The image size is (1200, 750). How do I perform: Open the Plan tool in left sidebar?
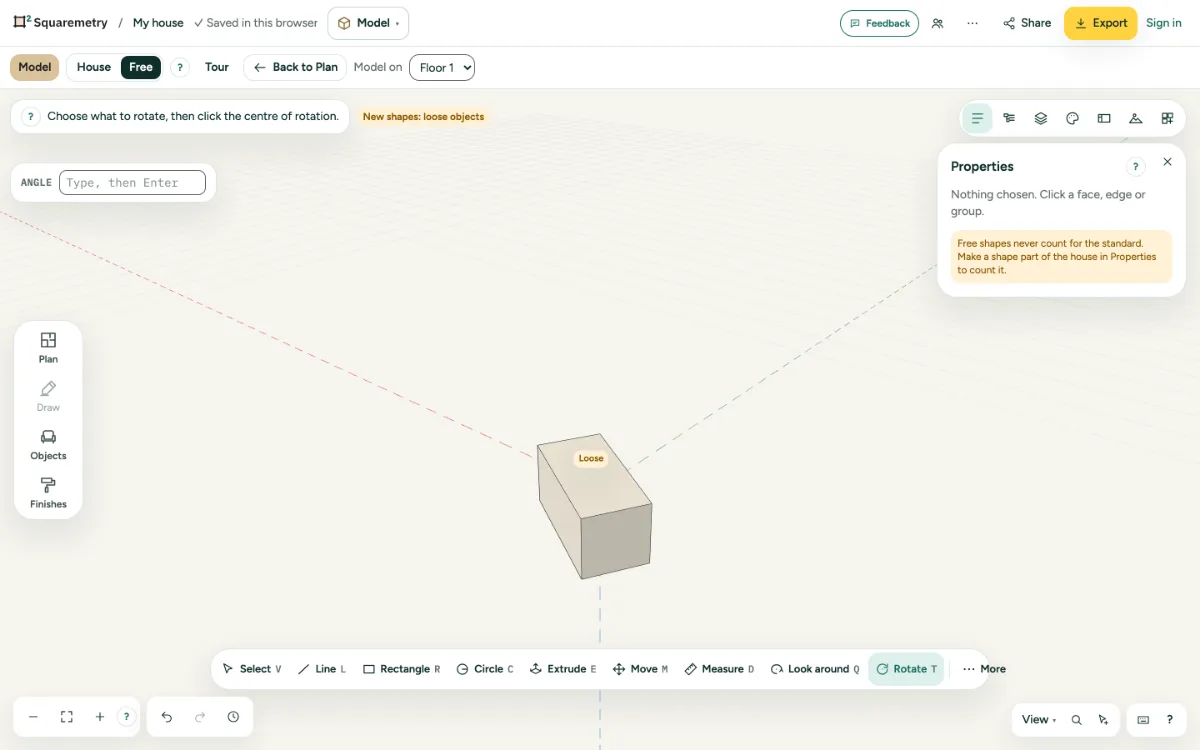point(48,347)
